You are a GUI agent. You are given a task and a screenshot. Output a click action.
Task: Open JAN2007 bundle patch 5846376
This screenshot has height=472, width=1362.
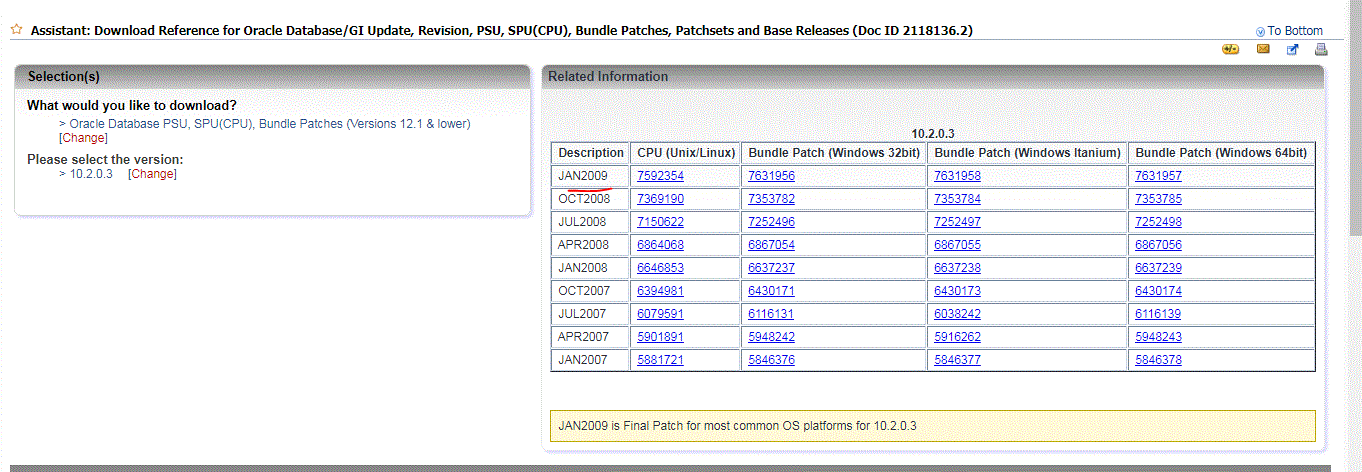point(771,360)
